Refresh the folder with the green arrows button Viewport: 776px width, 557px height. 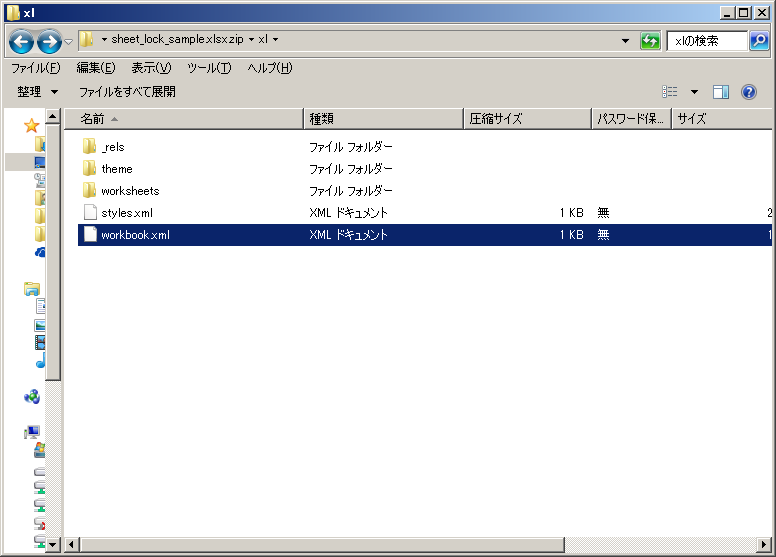click(650, 41)
